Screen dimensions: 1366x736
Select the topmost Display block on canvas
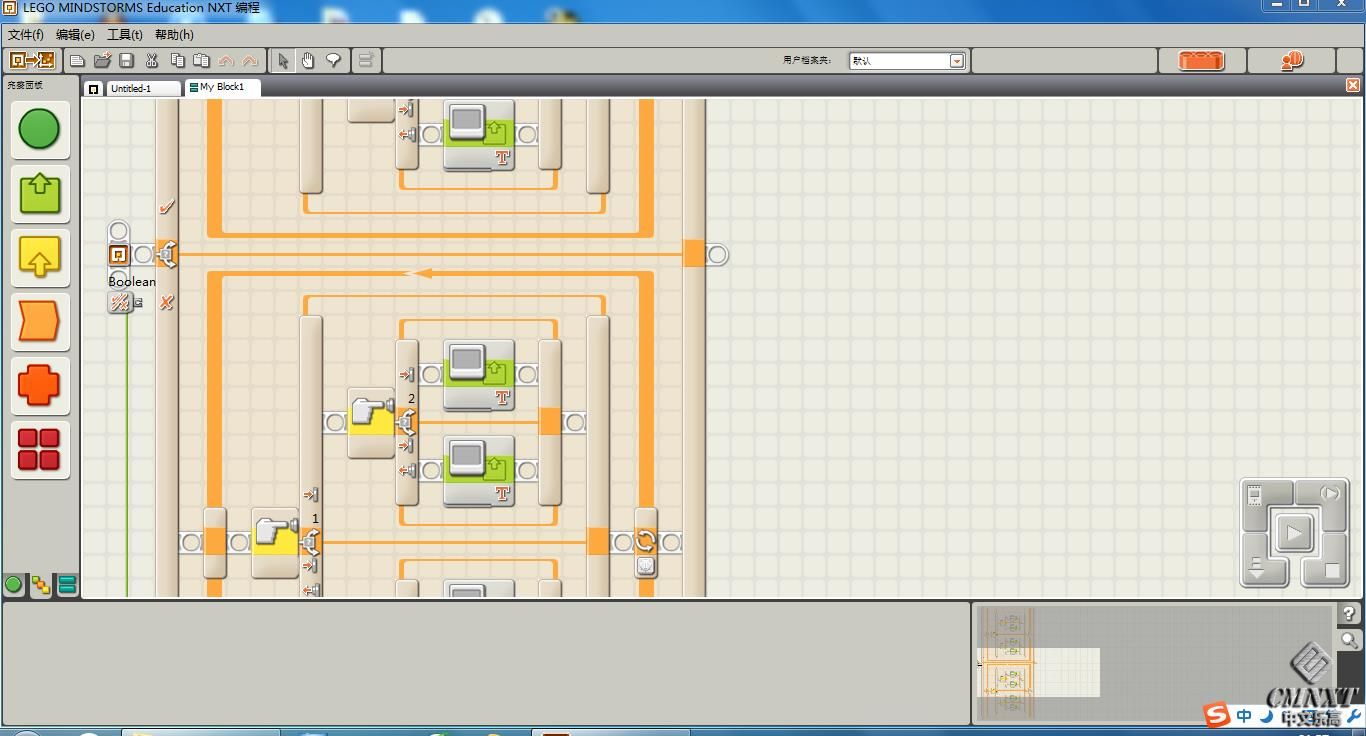[479, 134]
